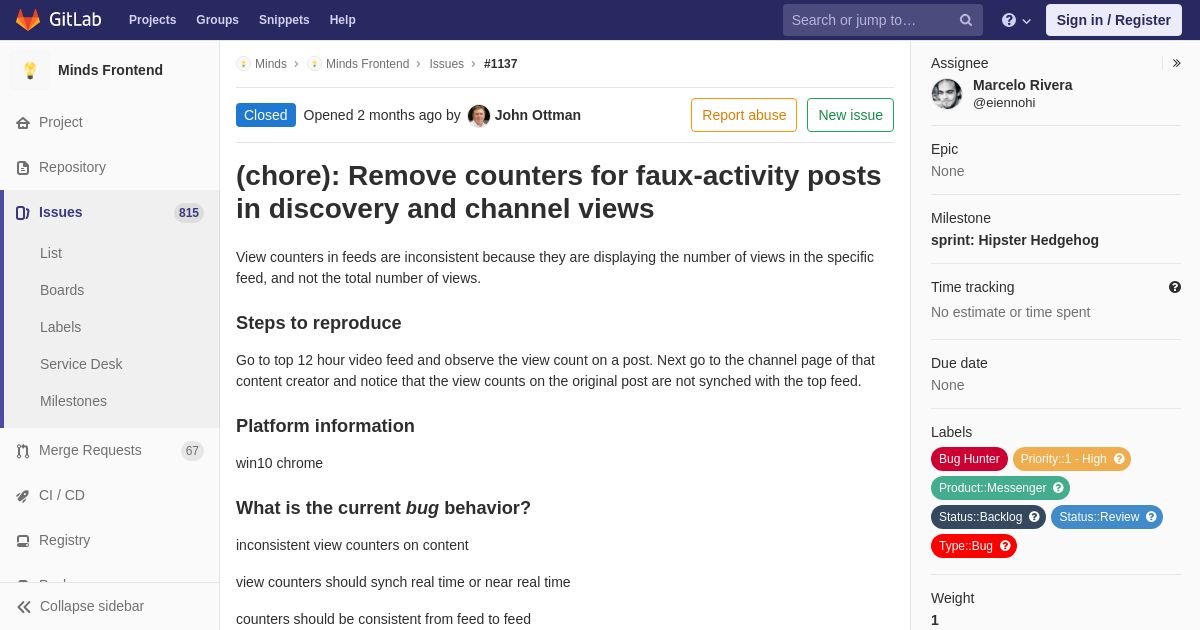This screenshot has height=630, width=1200.
Task: Click the Project house icon
Action: (23, 123)
